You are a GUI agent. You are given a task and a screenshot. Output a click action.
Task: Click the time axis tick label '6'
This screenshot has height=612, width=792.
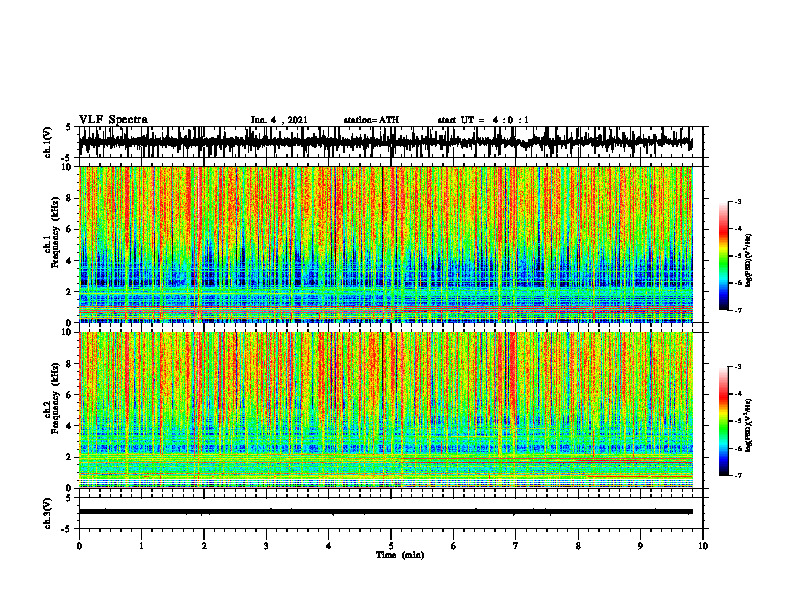coord(454,546)
